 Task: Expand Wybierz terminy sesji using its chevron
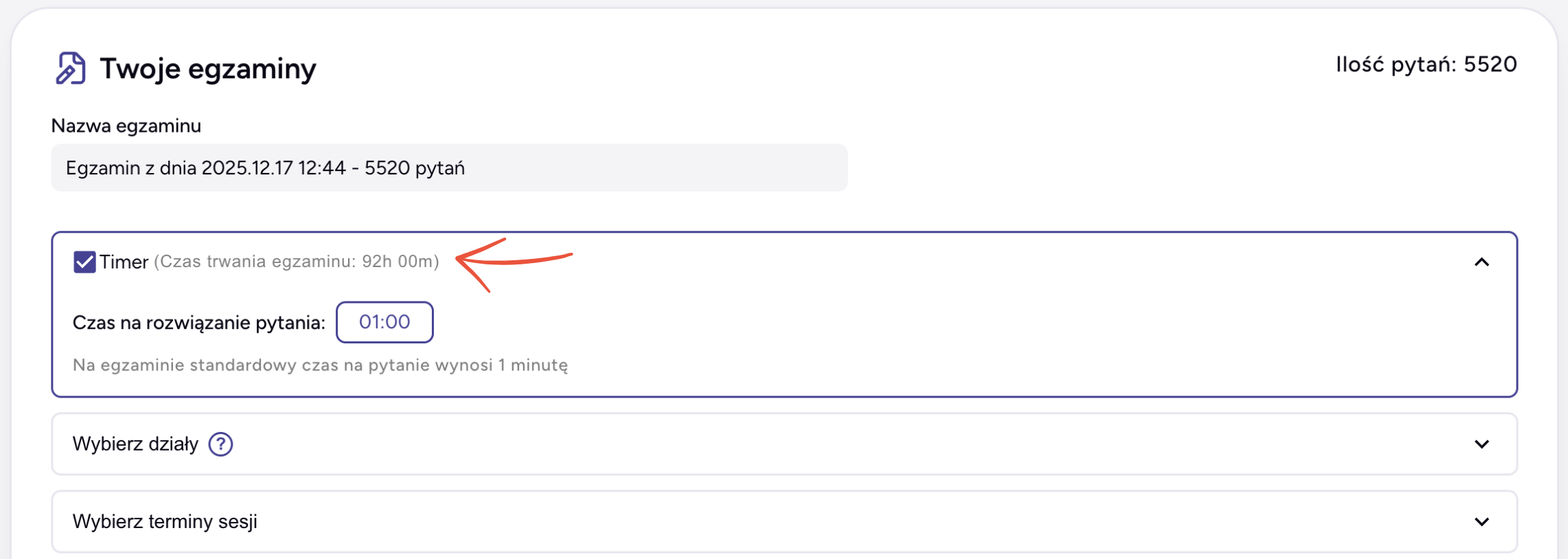pyautogui.click(x=1481, y=522)
